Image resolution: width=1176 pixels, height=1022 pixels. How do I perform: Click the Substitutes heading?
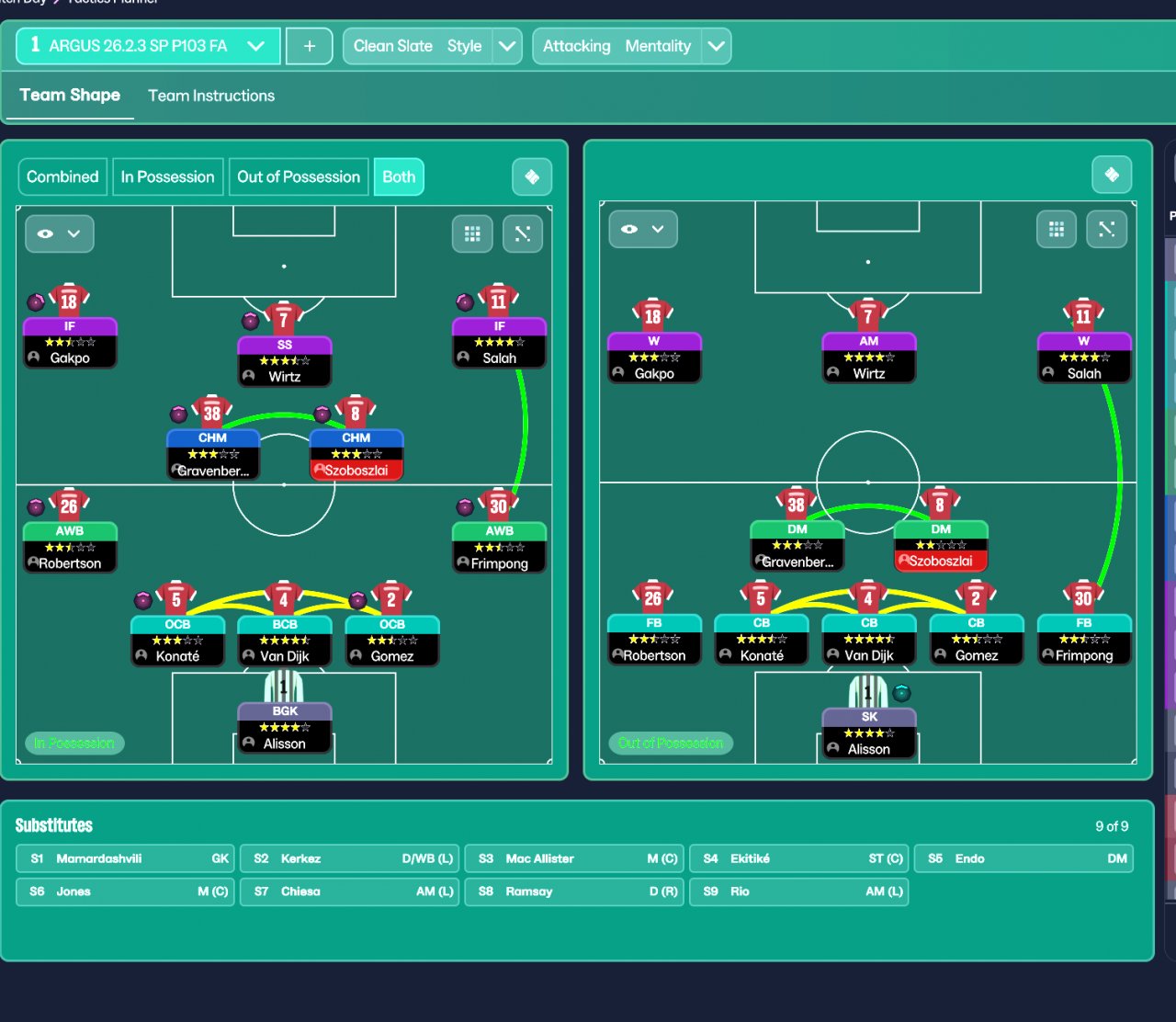pos(54,825)
